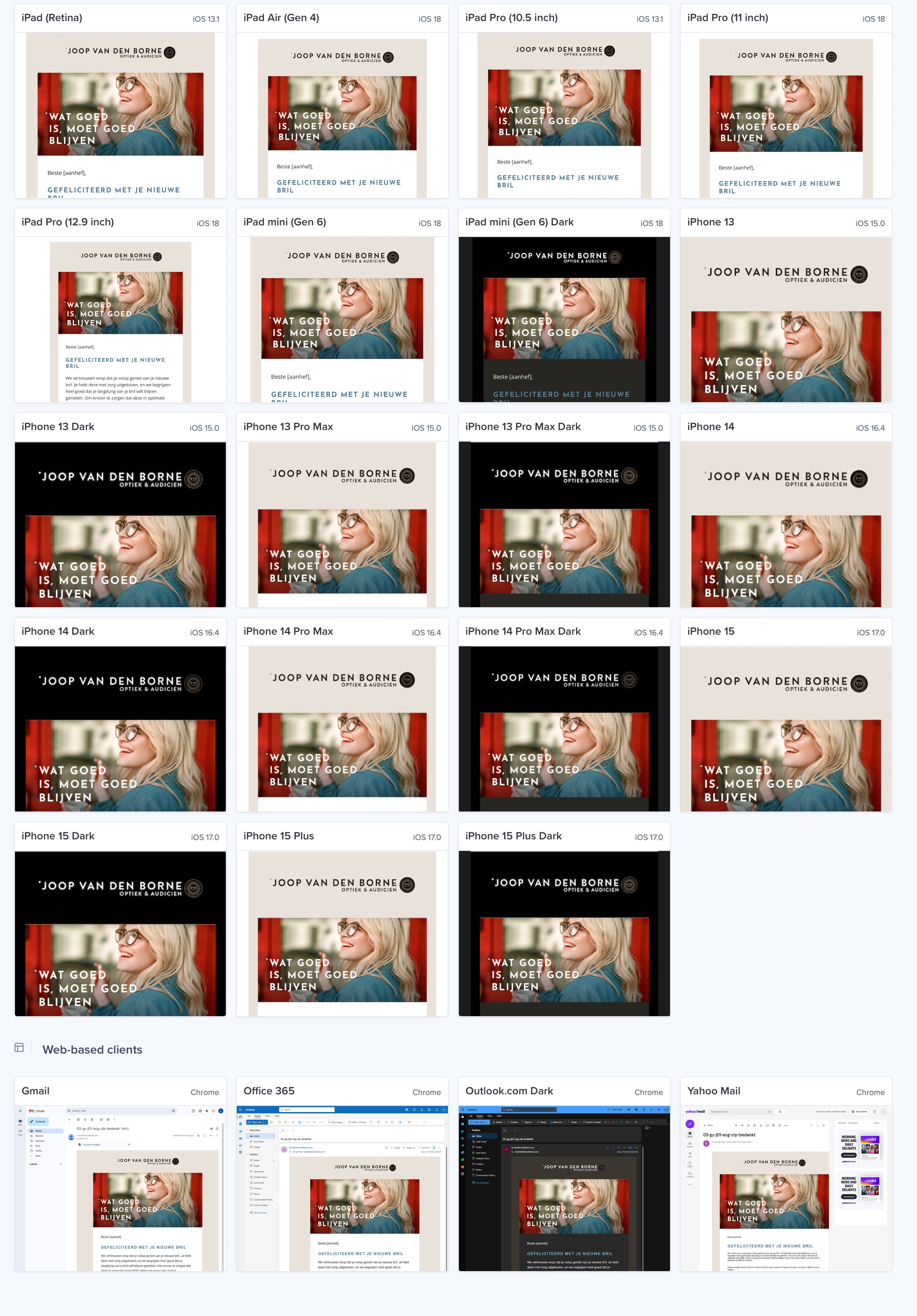917x1316 pixels.
Task: View the iPad Pro (10.5 inch) email preview
Action: 564,115
